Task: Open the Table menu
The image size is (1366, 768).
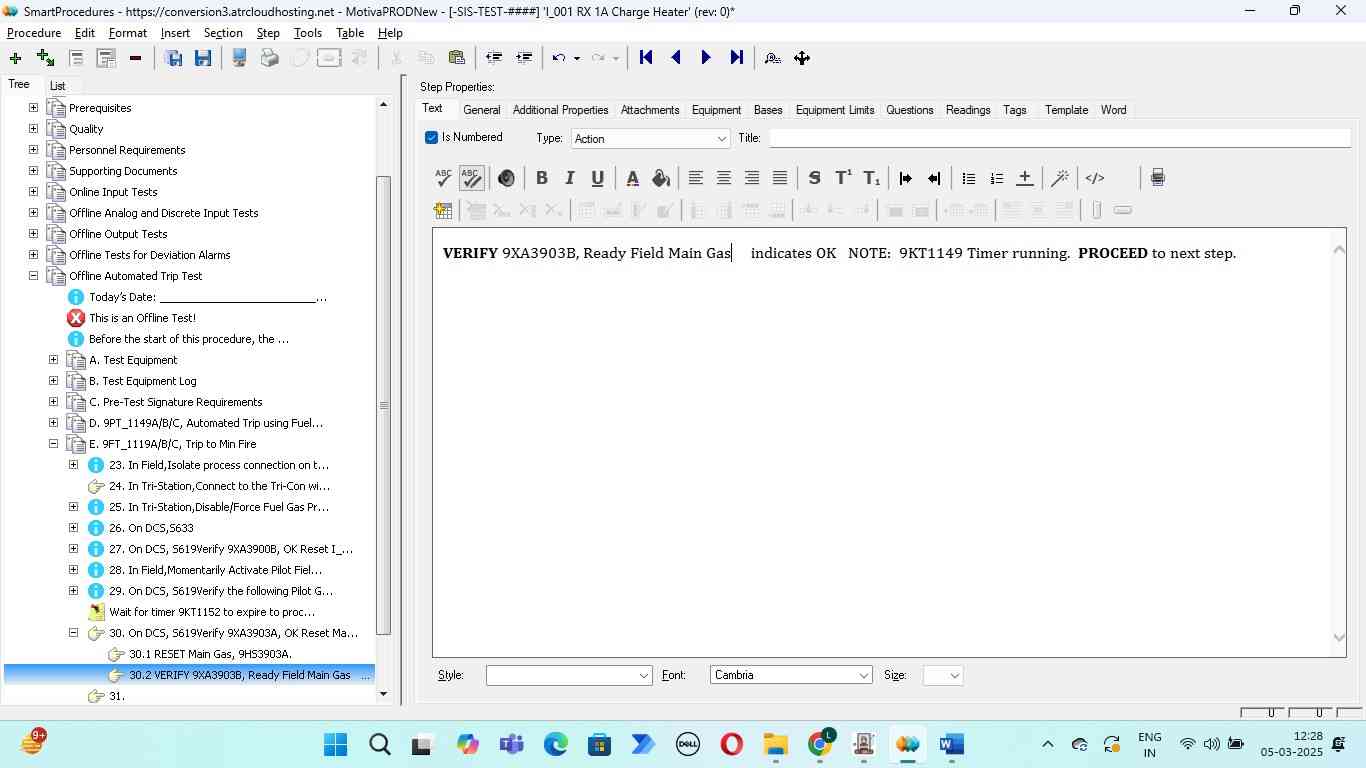Action: point(350,33)
